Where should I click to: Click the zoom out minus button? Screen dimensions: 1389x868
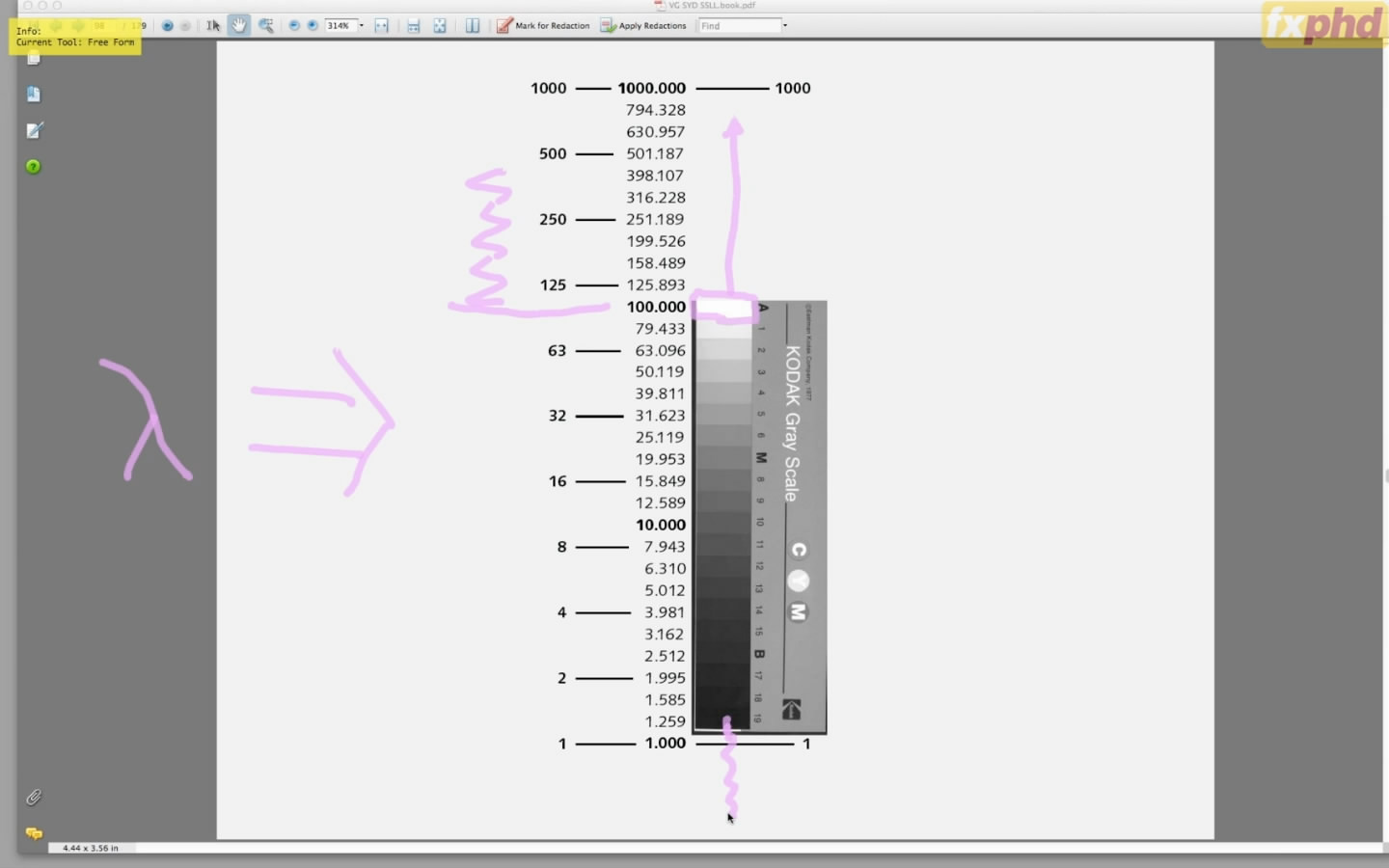click(x=294, y=25)
